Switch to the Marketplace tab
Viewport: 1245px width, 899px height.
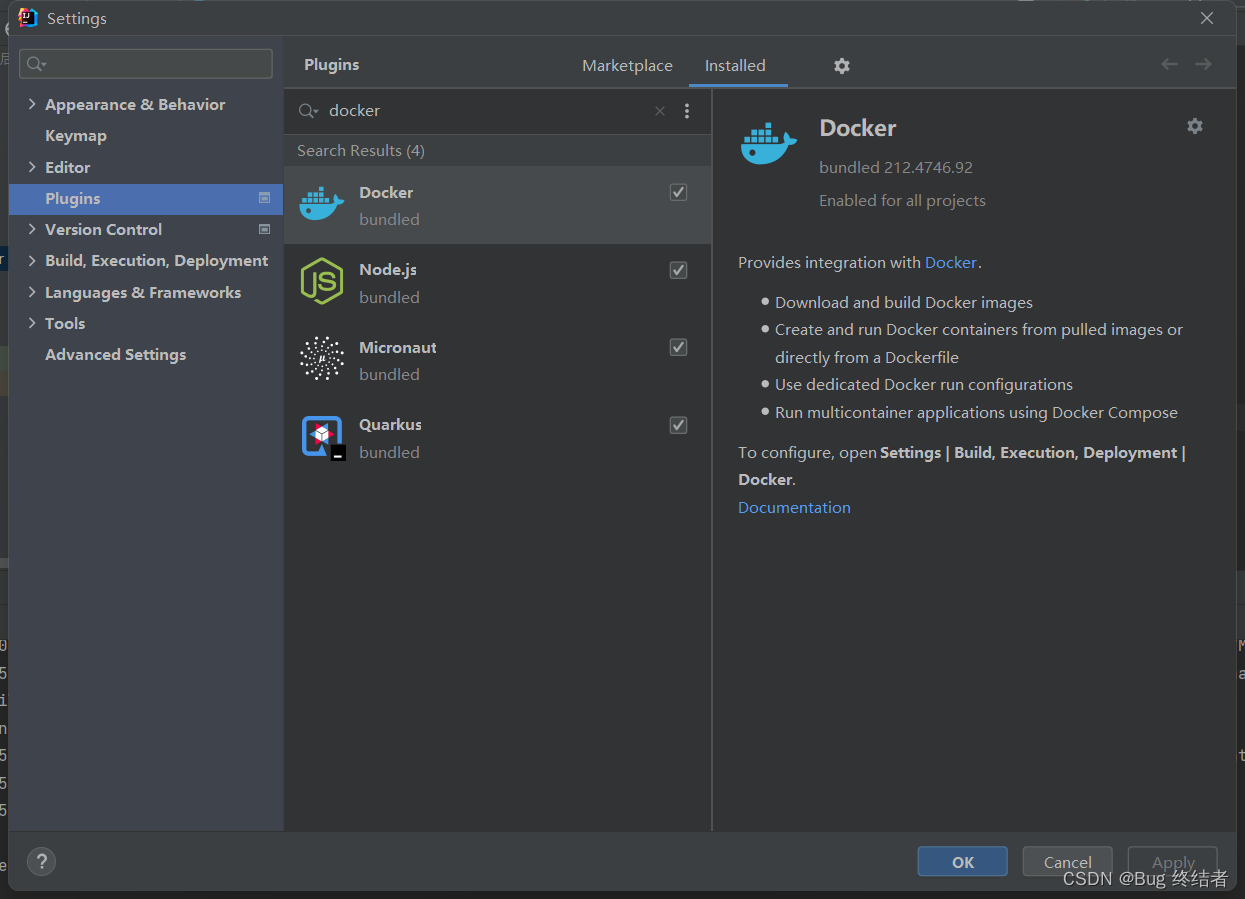pyautogui.click(x=627, y=66)
